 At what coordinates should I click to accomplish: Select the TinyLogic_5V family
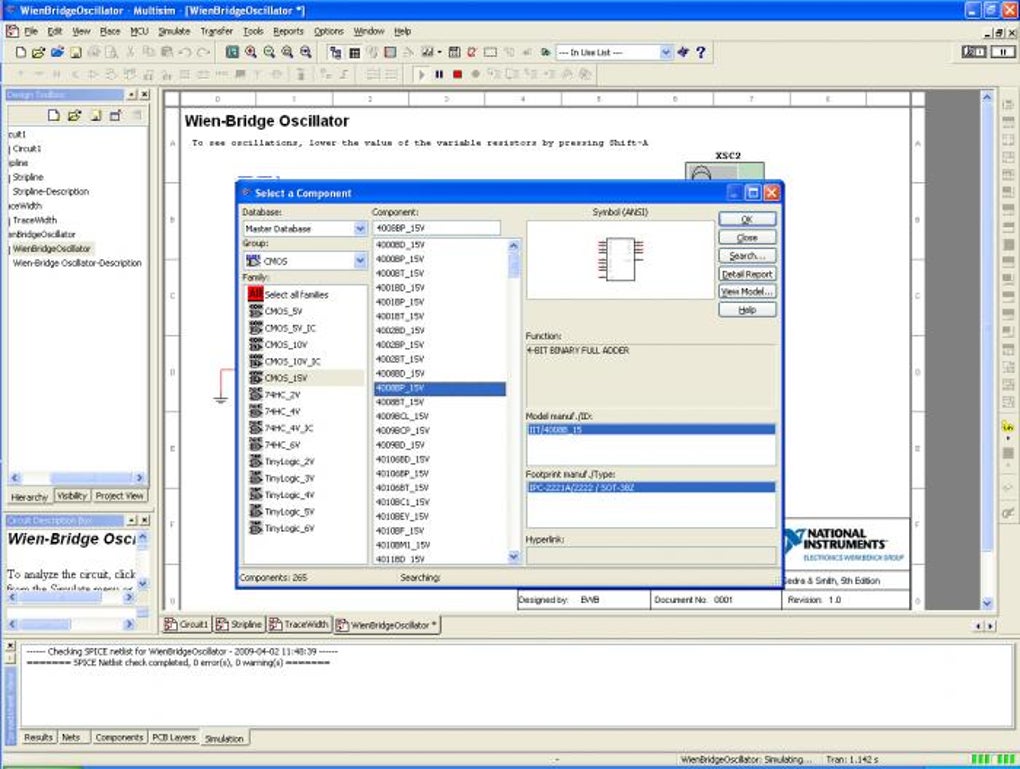(289, 511)
